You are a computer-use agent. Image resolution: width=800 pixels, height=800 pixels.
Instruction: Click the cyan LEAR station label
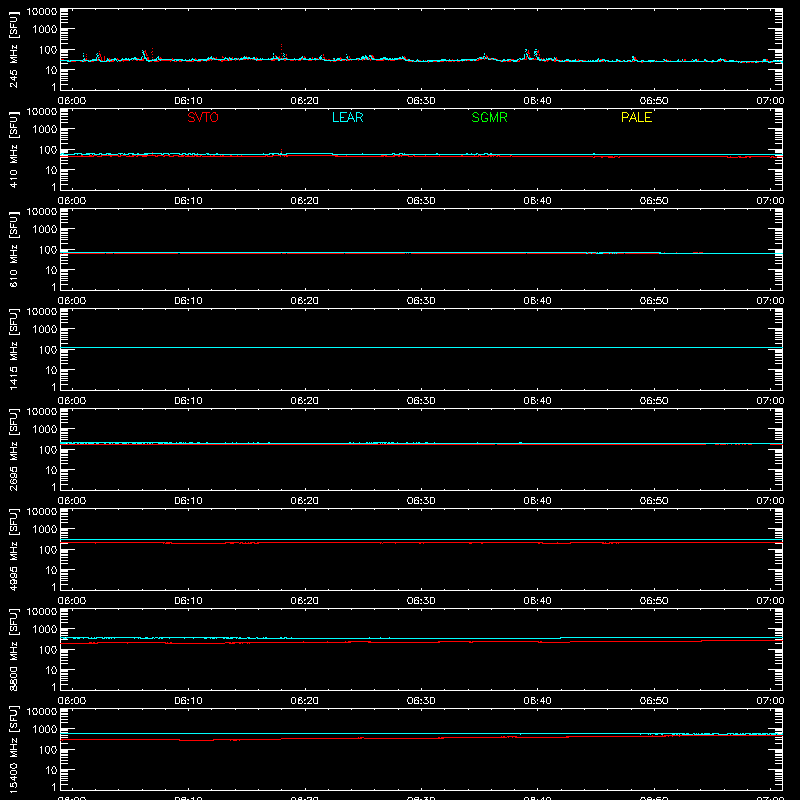[347, 117]
